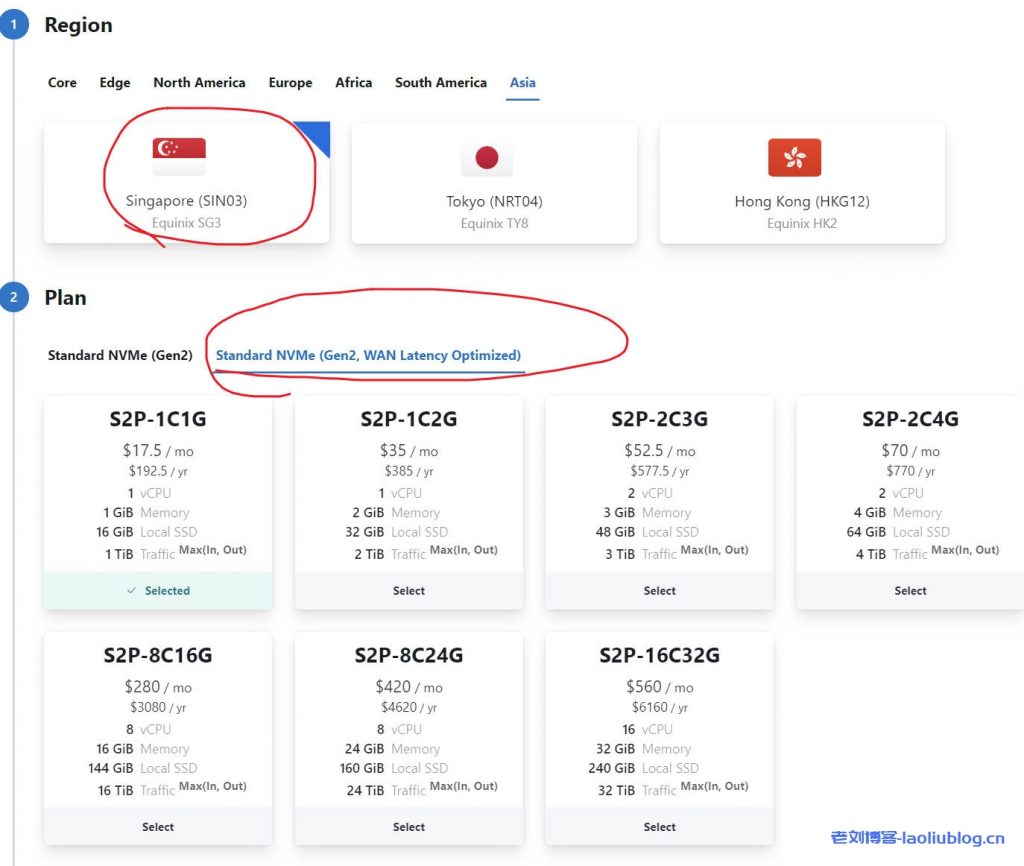Open the Europe region tab

(290, 83)
